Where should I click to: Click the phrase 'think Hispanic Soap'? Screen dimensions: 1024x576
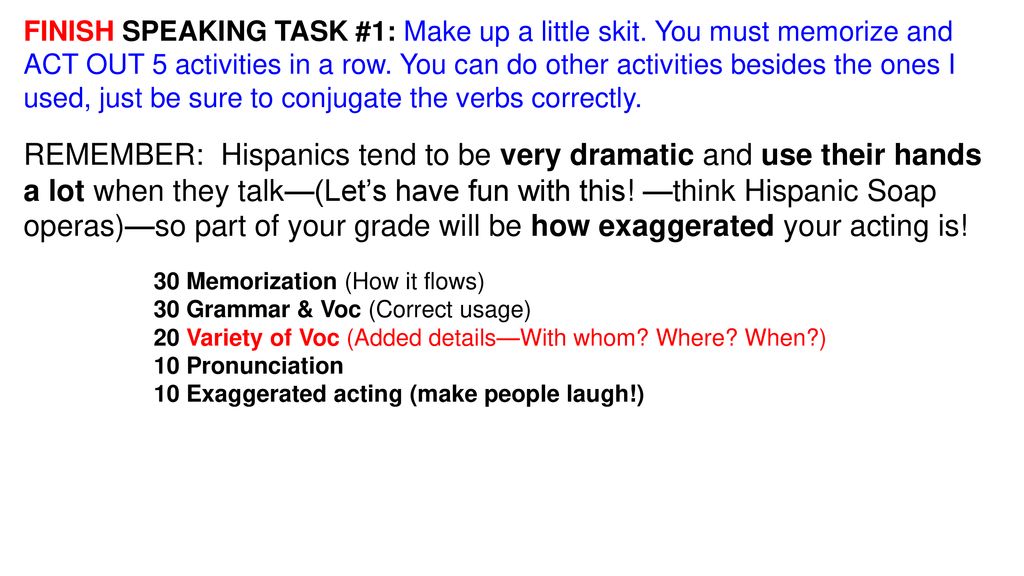point(804,191)
